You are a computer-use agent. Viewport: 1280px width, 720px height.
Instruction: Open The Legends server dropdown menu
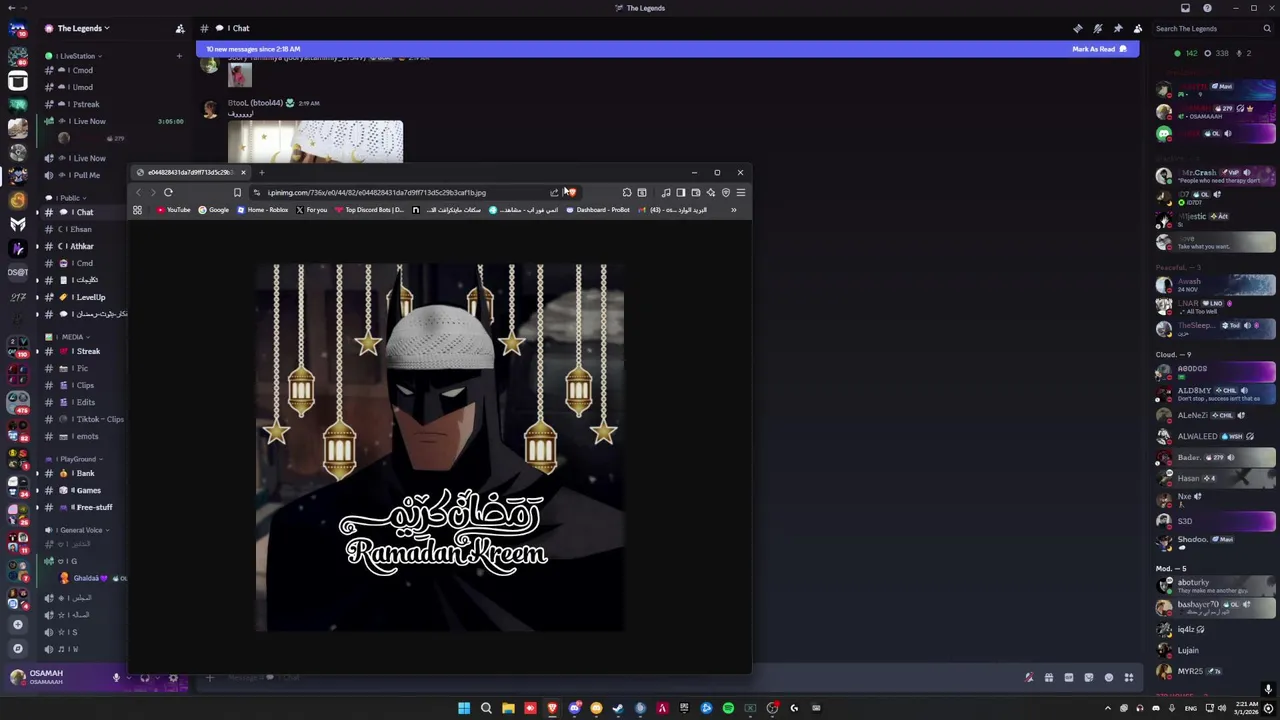click(x=83, y=28)
